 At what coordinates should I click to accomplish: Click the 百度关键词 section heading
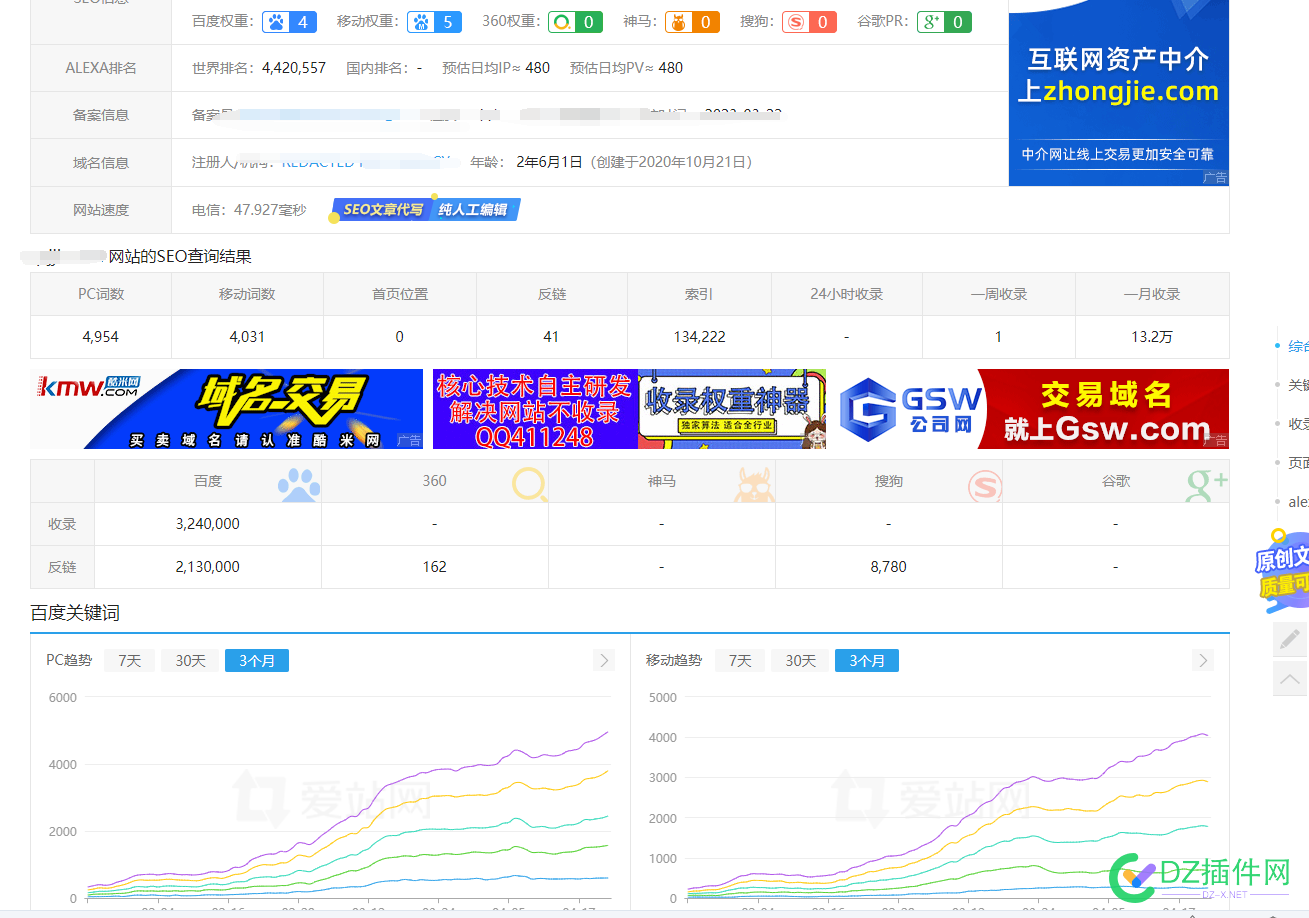pos(75,613)
